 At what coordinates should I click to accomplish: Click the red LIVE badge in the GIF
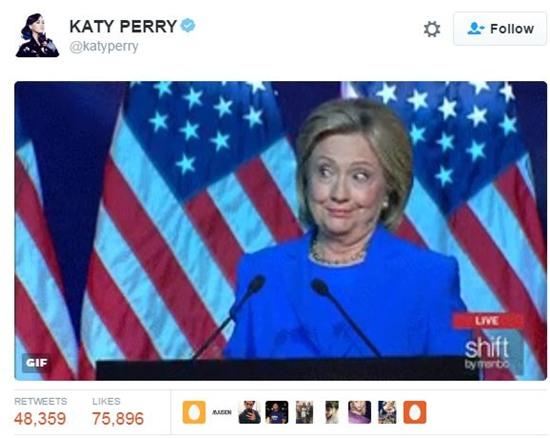pos(487,321)
